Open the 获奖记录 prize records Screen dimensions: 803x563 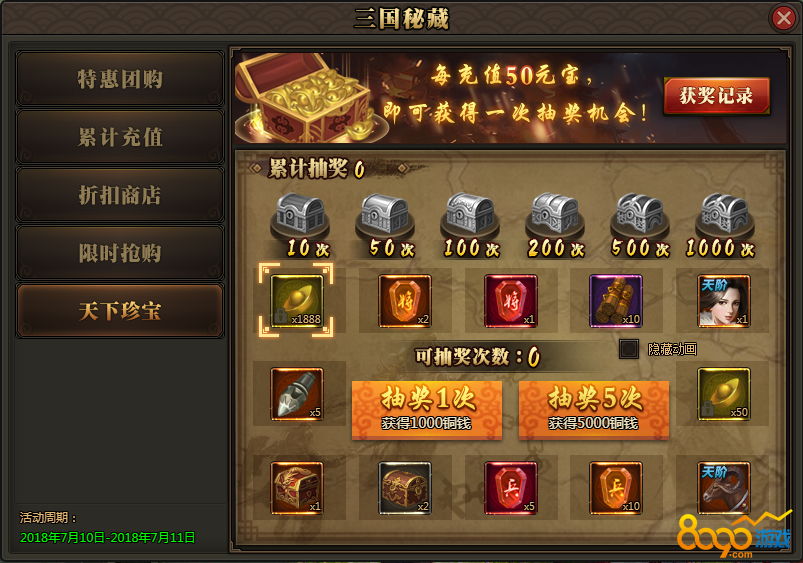pos(716,96)
